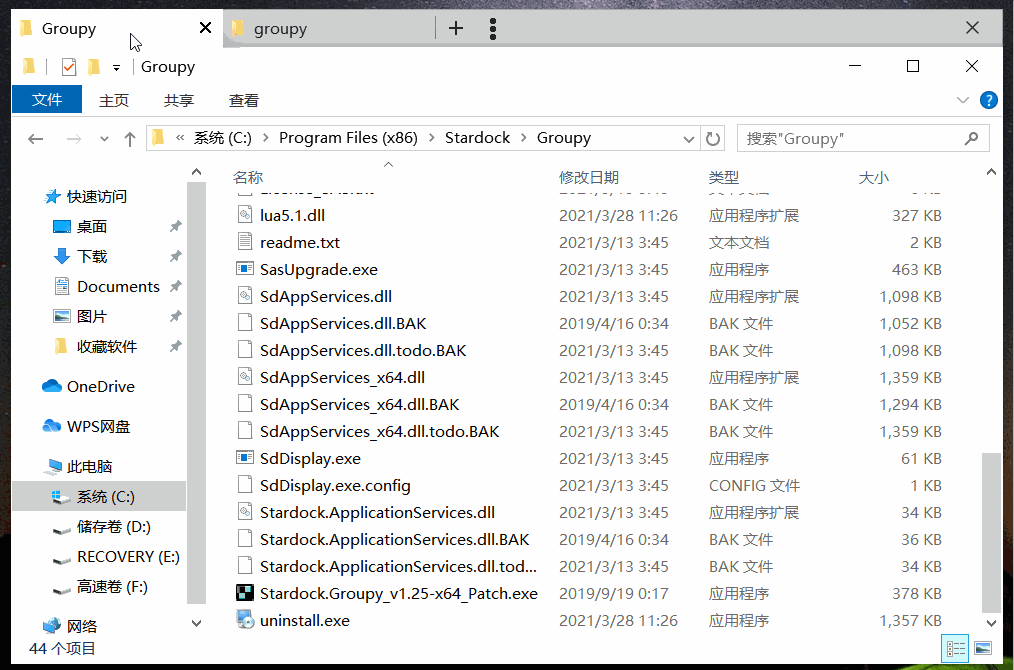Sort files by 修改日期 column header
1014x670 pixels.
pyautogui.click(x=588, y=177)
